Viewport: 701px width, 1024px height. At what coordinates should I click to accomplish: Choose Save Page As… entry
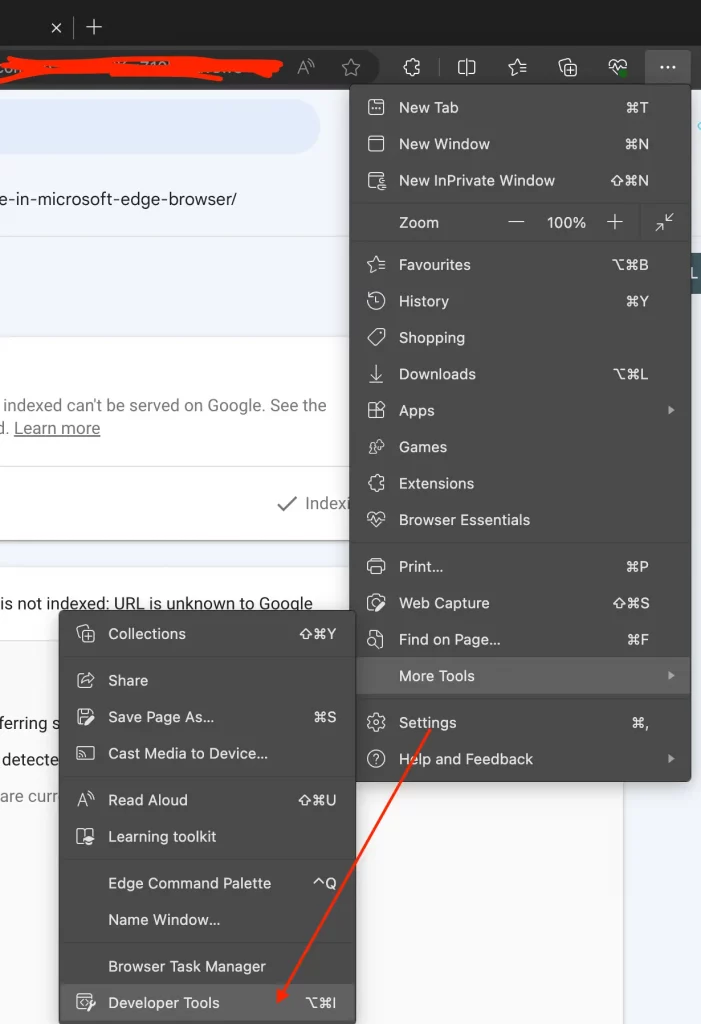point(207,717)
